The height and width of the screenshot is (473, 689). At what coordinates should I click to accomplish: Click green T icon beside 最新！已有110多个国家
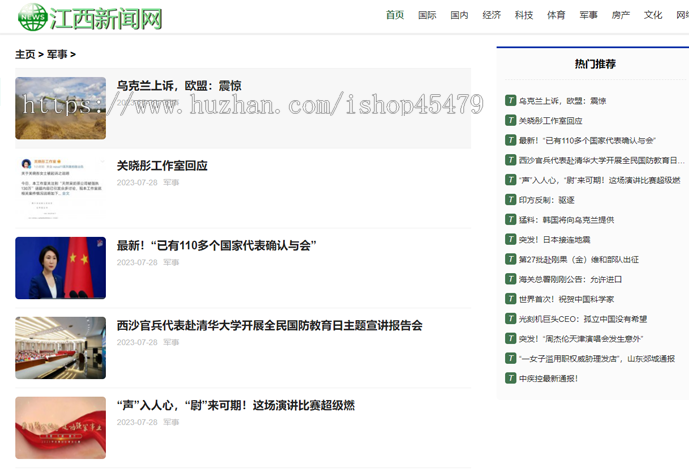510,140
